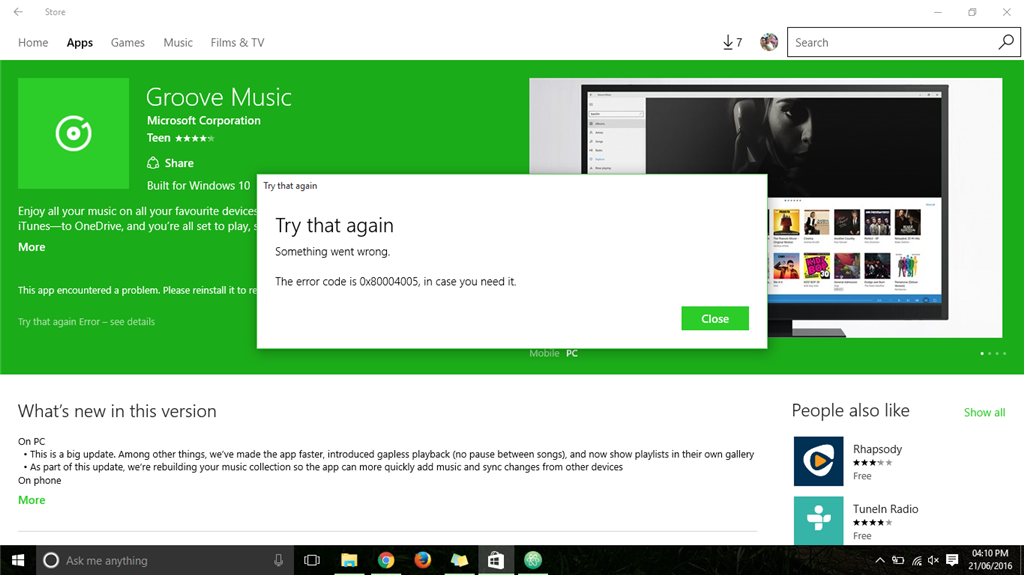Open the Store icon in taskbar
This screenshot has height=575, width=1024.
coord(496,560)
